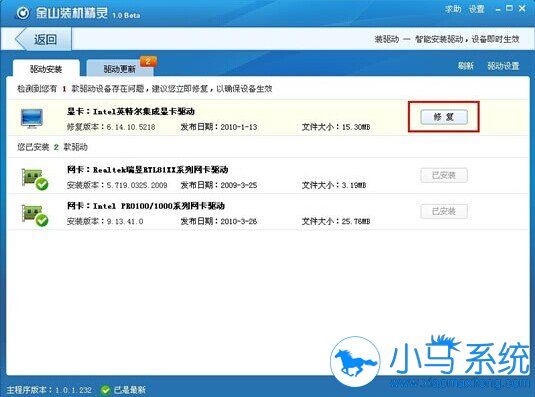Click text 显卡：Intel英特尔集成显卡驱动

pyautogui.click(x=131, y=112)
